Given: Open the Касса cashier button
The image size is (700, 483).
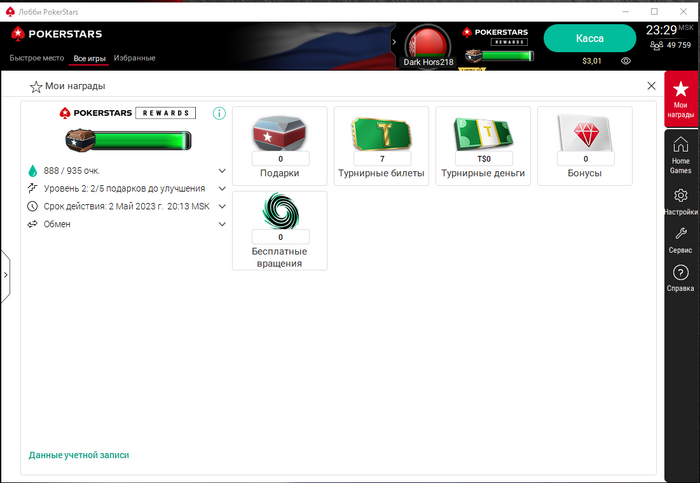Looking at the screenshot, I should (x=590, y=38).
